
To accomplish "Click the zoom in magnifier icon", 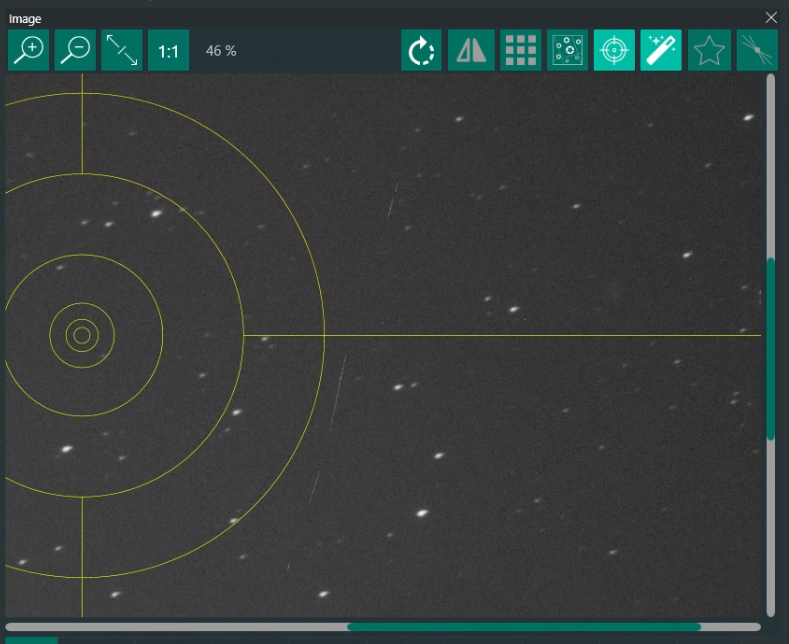I will [28, 50].
